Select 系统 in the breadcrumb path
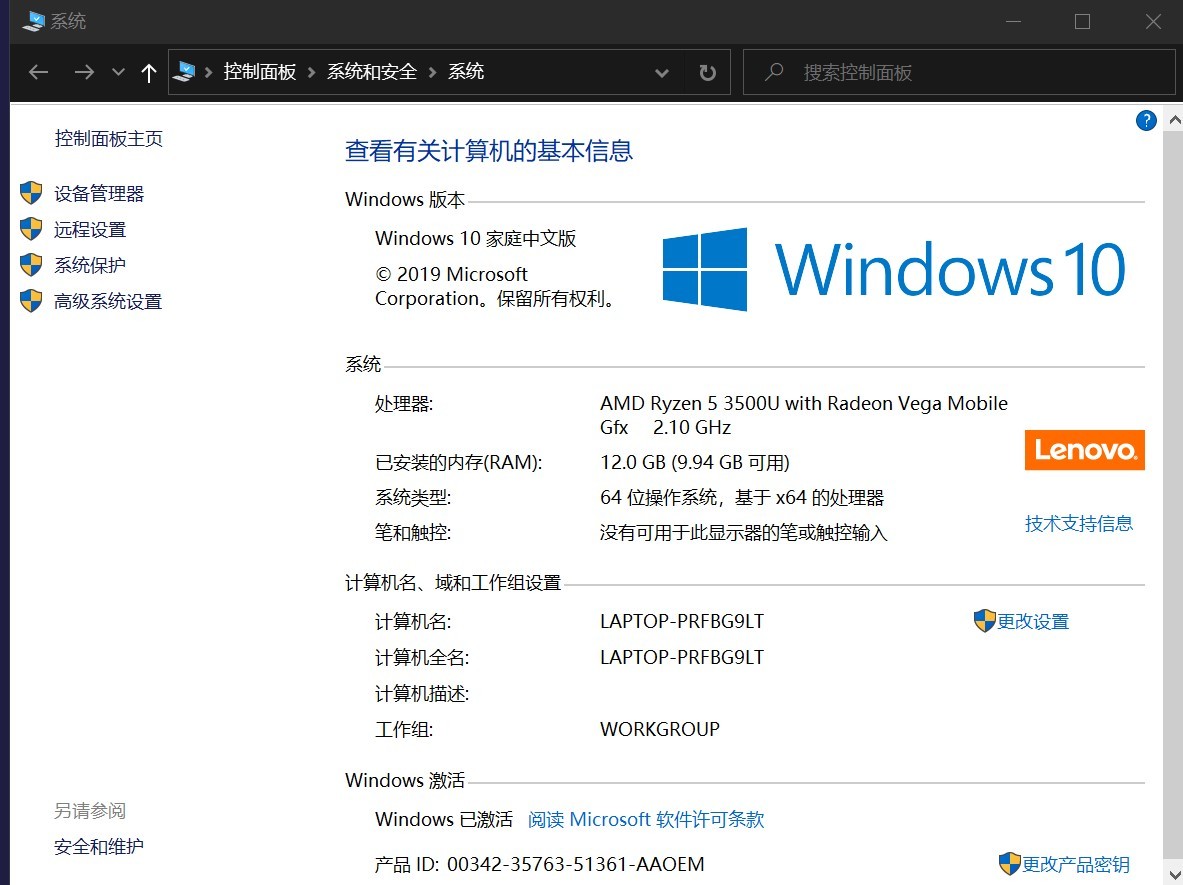The width and height of the screenshot is (1183, 885). [x=466, y=72]
